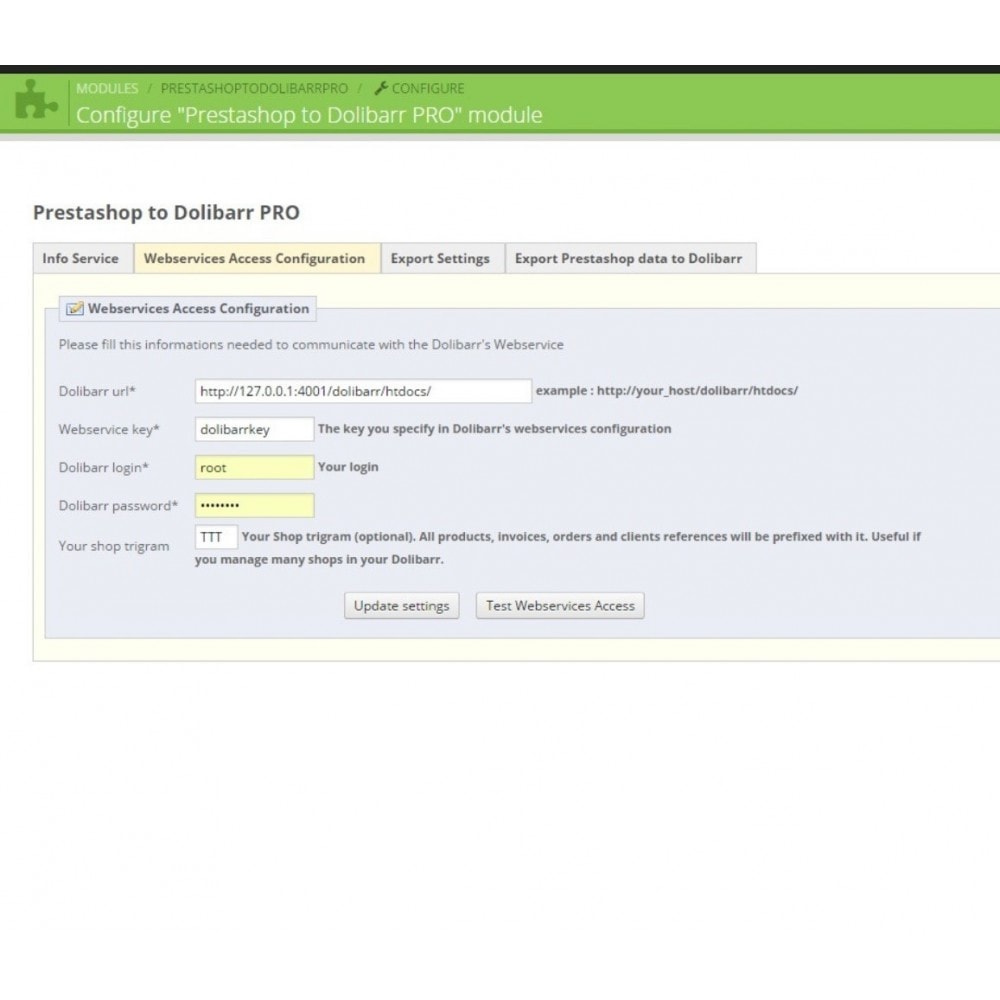Click the Test Webservices Access button
The height and width of the screenshot is (1000, 1000).
click(x=560, y=606)
